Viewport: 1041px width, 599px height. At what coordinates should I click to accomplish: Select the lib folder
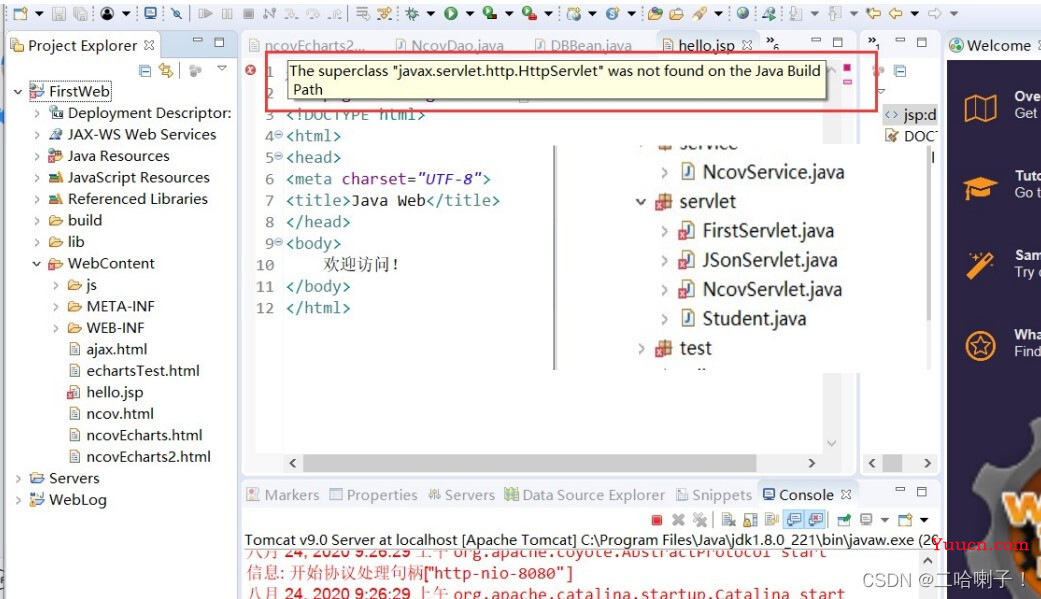(x=66, y=242)
